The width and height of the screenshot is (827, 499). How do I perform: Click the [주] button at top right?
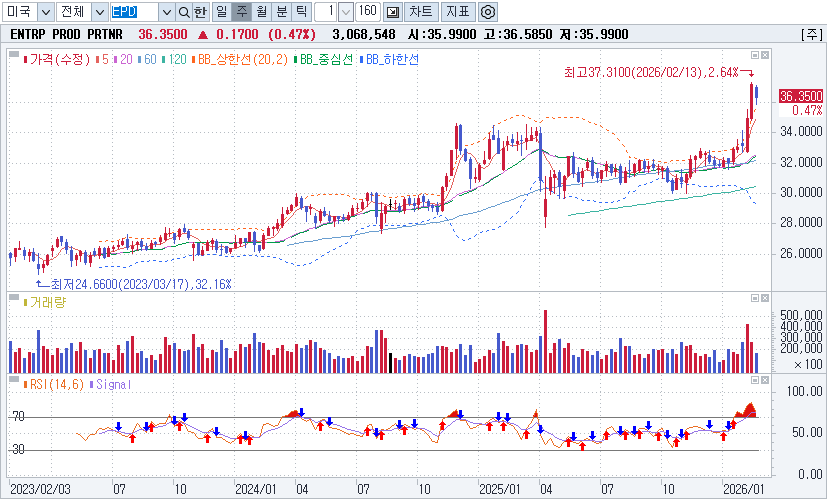[x=810, y=34]
